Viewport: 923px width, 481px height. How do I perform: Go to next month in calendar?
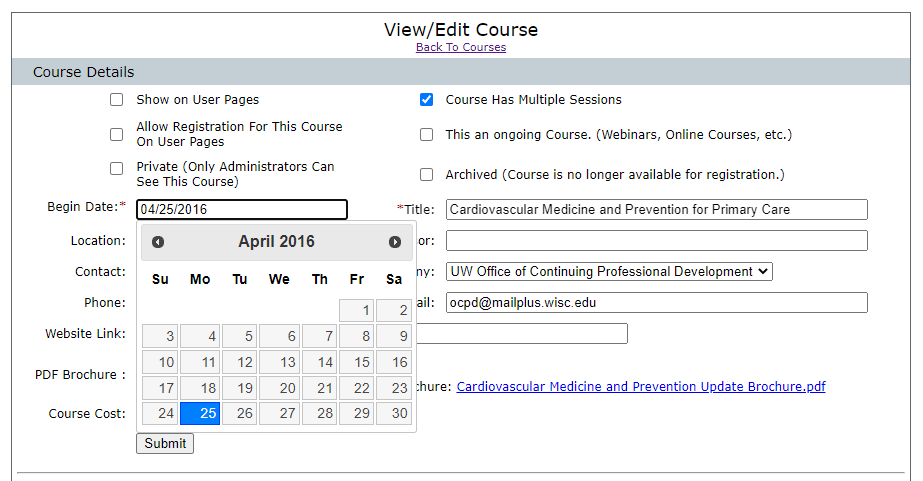(395, 242)
